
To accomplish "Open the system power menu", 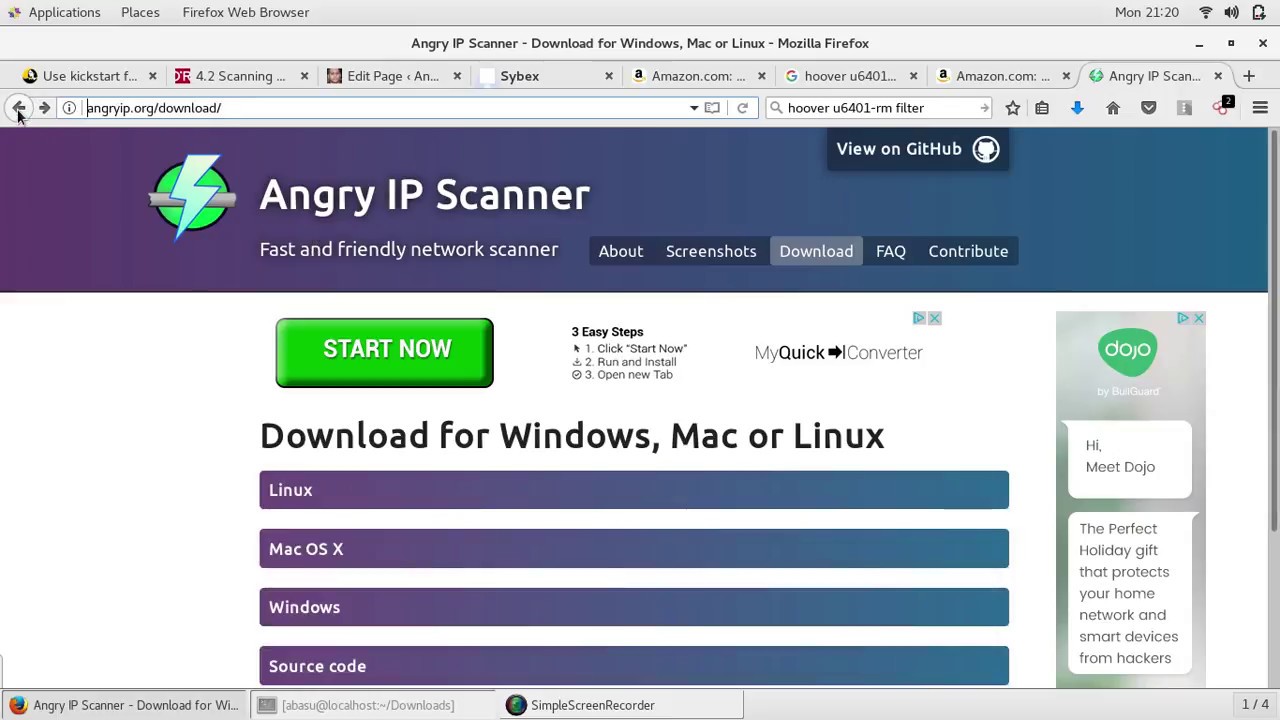I will click(x=1259, y=12).
